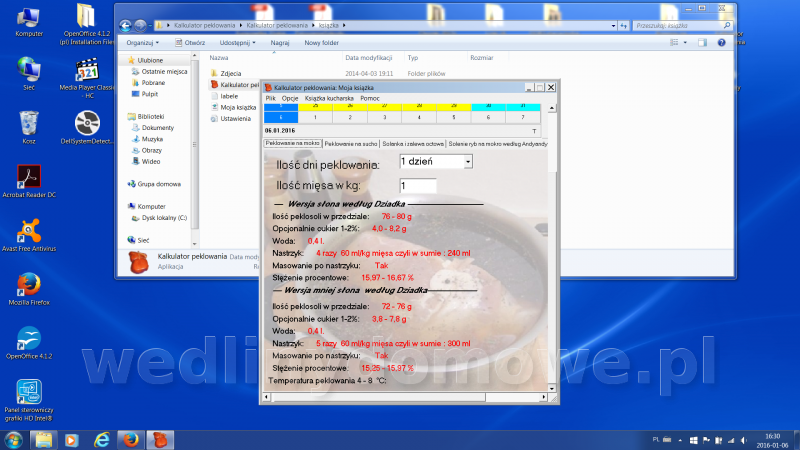Expand the Explorer address bar history dropdown

[613, 26]
